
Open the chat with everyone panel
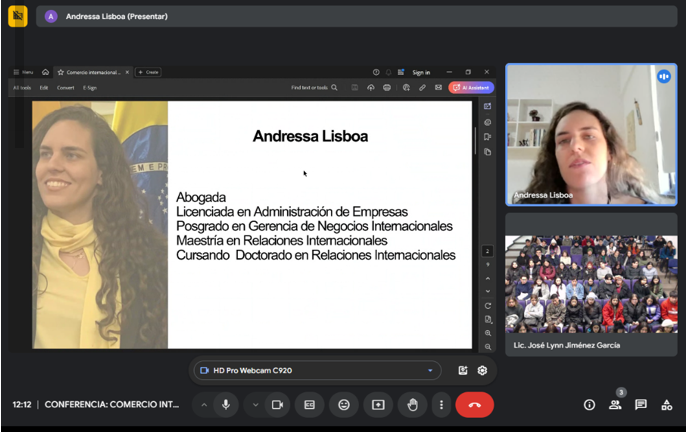[641, 405]
